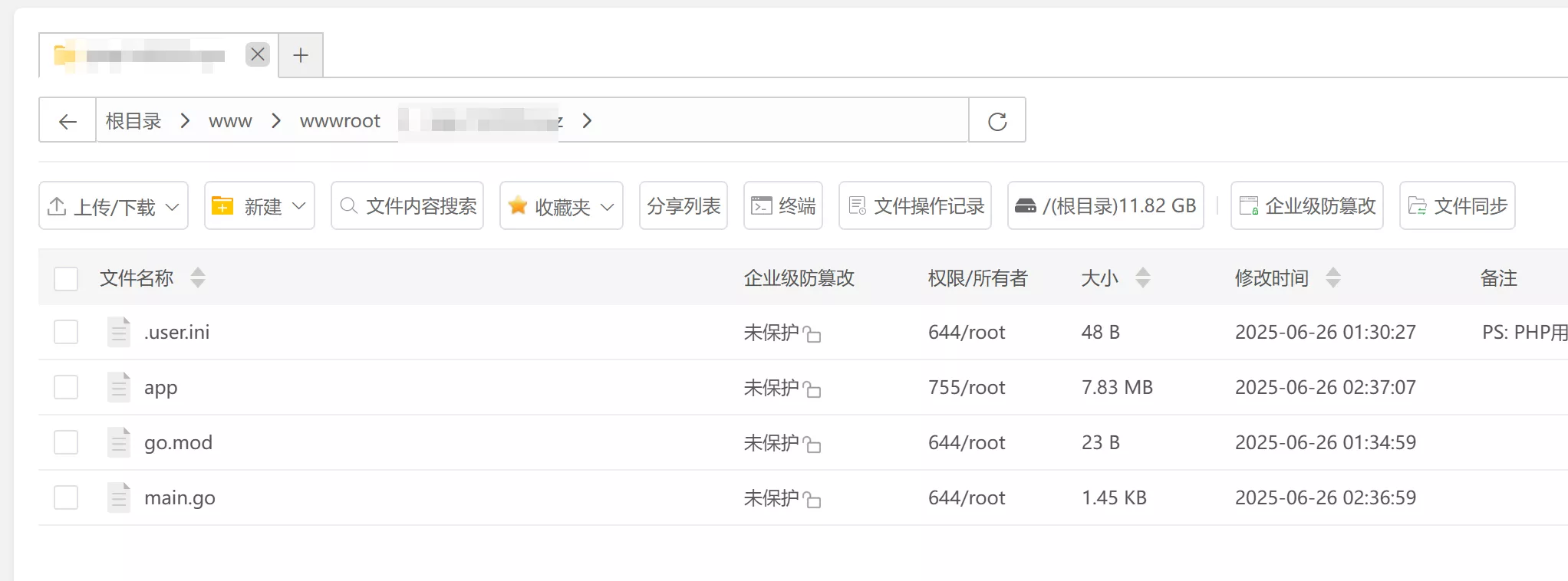The image size is (1568, 581).
Task: Click file icon of go.mod
Action: click(x=119, y=442)
